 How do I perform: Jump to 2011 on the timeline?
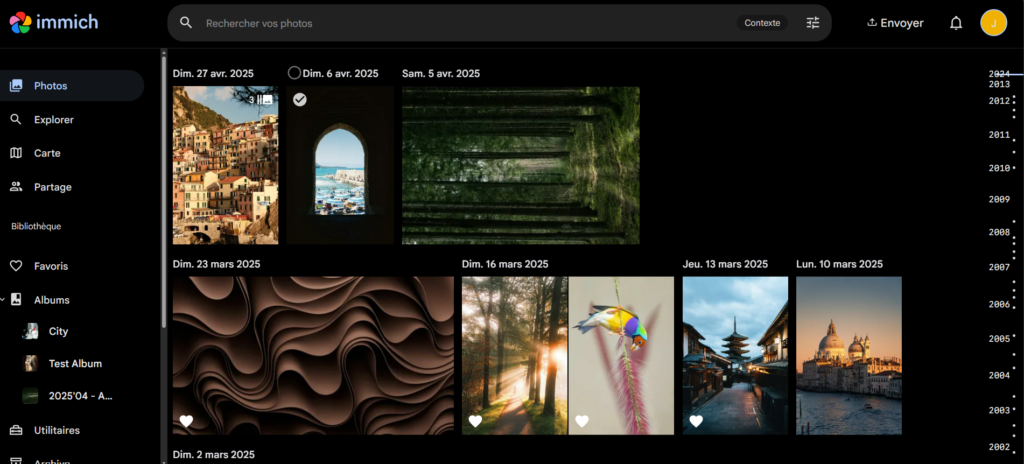(999, 135)
